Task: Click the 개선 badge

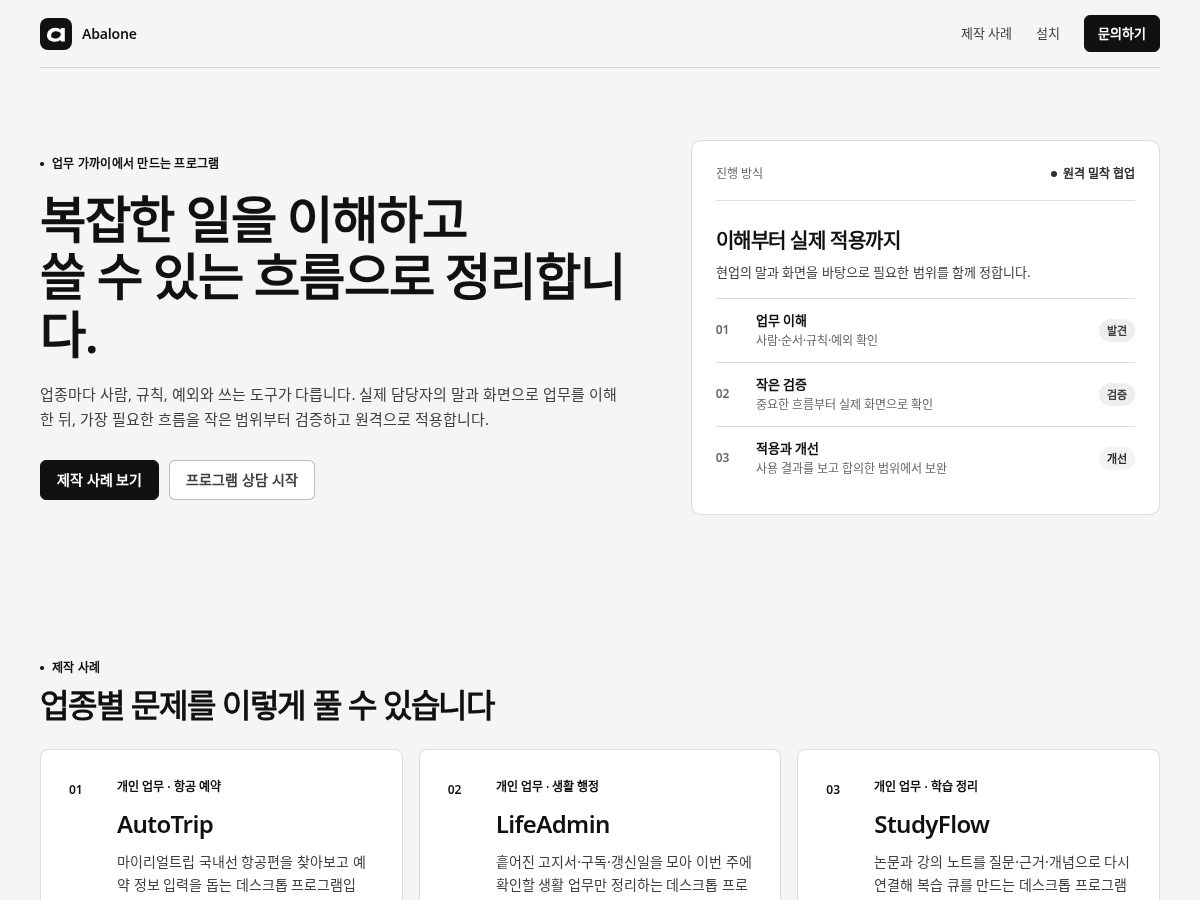Action: [1117, 458]
